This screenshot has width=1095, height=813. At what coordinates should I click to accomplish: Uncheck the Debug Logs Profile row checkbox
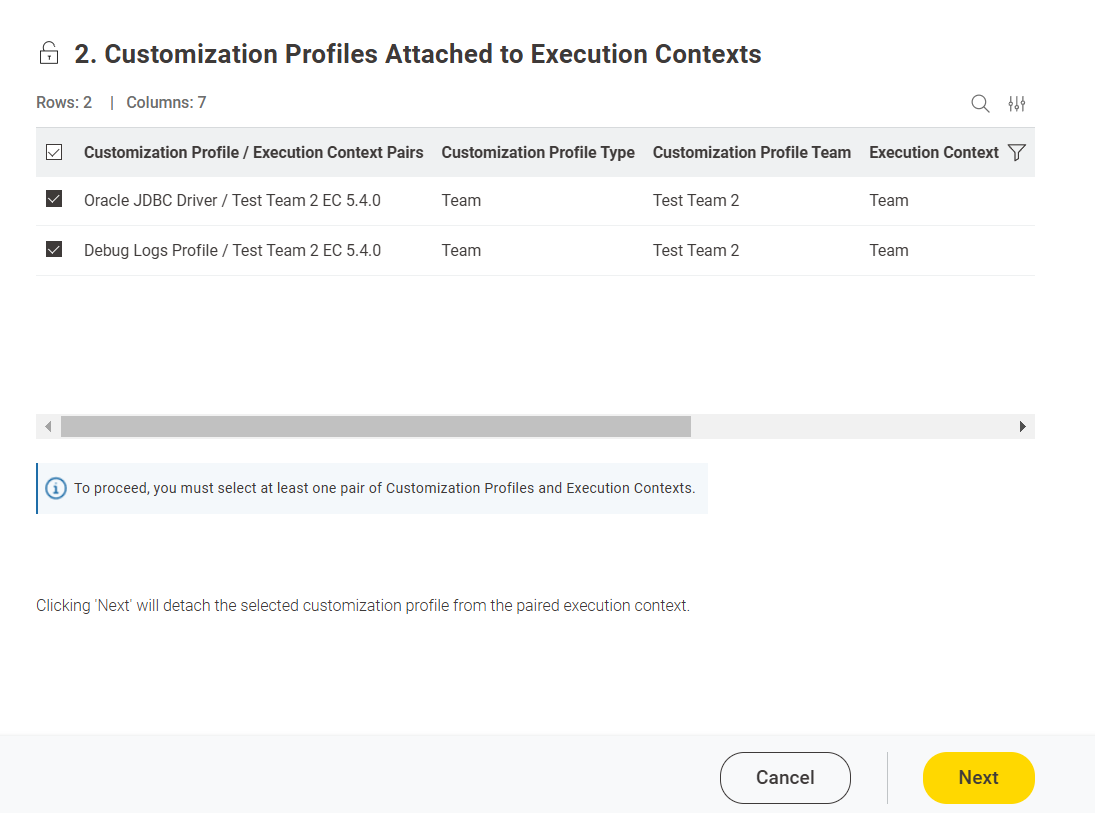[x=54, y=250]
